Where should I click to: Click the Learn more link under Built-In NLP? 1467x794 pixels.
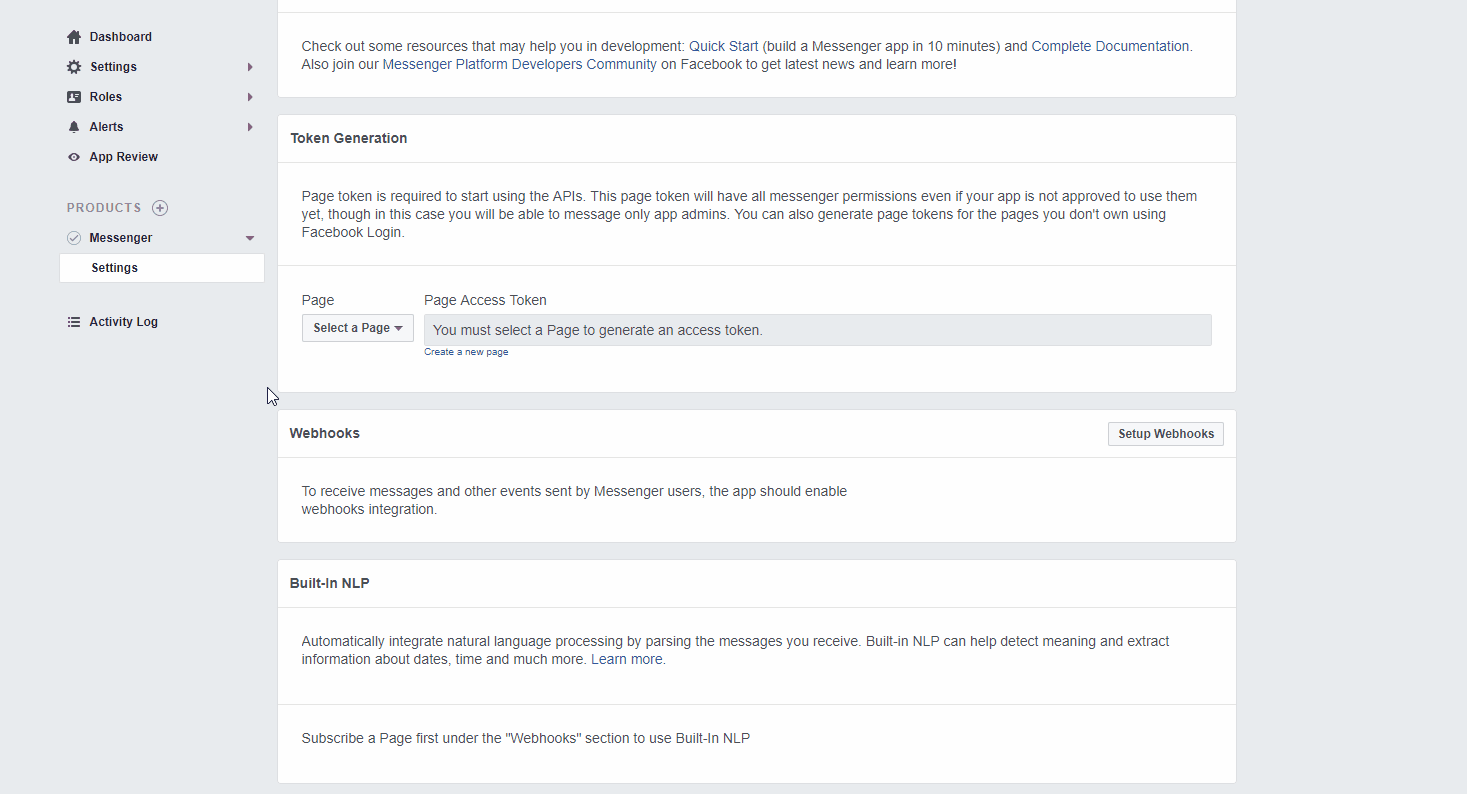(626, 659)
